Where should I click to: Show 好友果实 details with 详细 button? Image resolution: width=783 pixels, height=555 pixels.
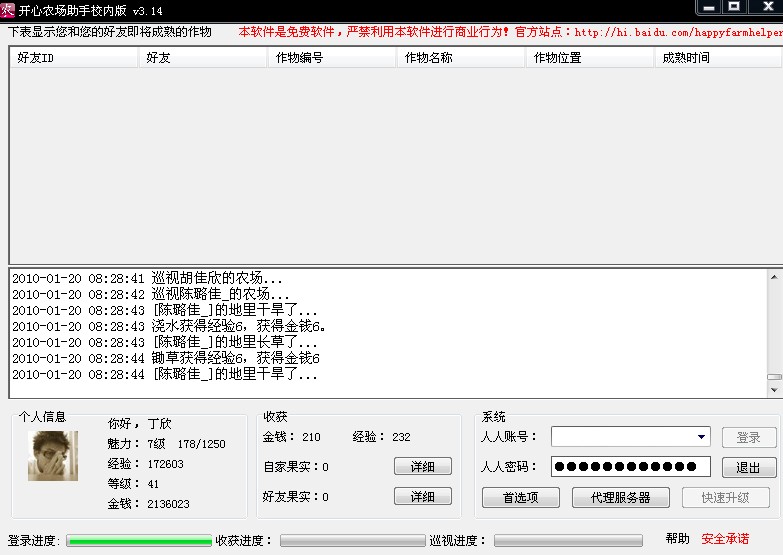(422, 497)
